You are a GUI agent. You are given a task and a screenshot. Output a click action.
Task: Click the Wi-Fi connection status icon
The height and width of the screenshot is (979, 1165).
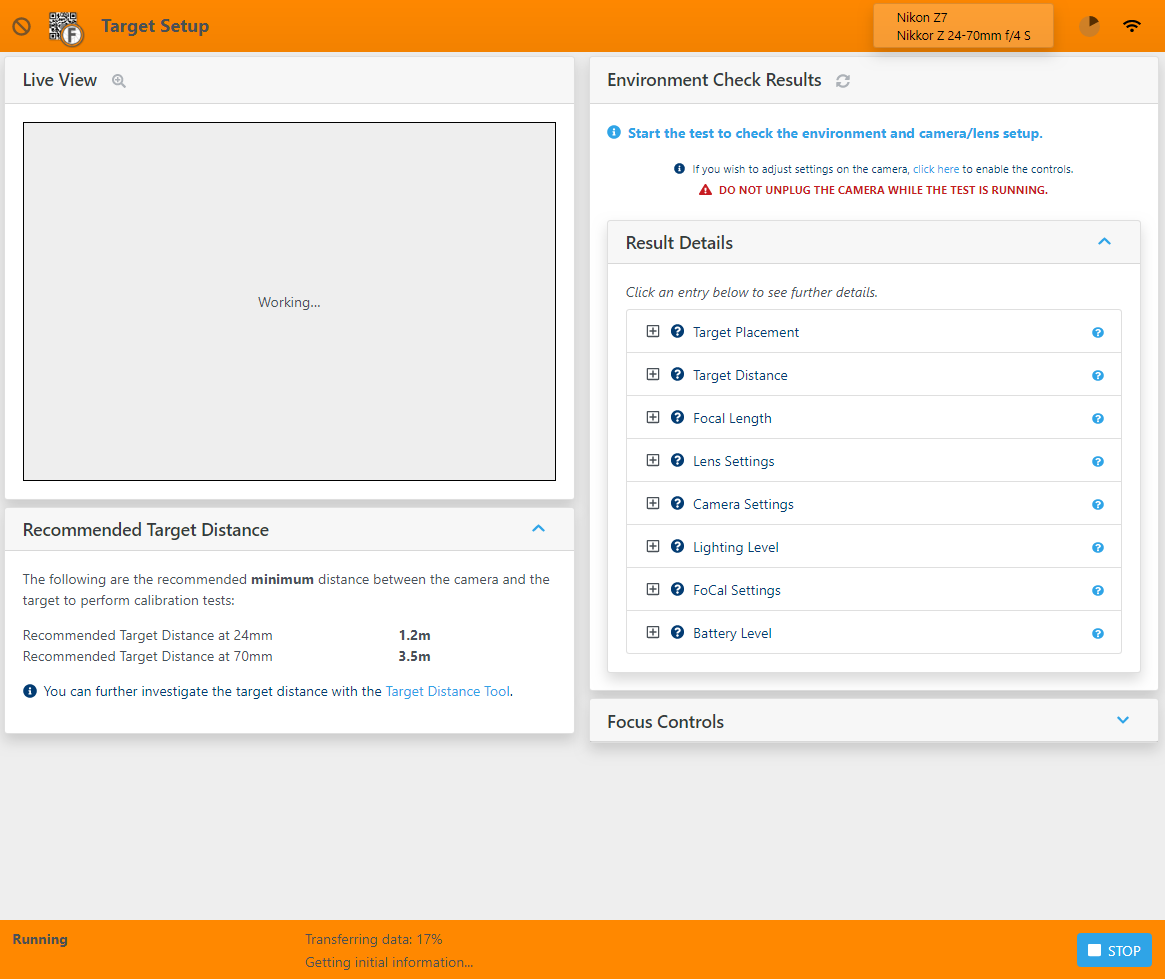1132,26
